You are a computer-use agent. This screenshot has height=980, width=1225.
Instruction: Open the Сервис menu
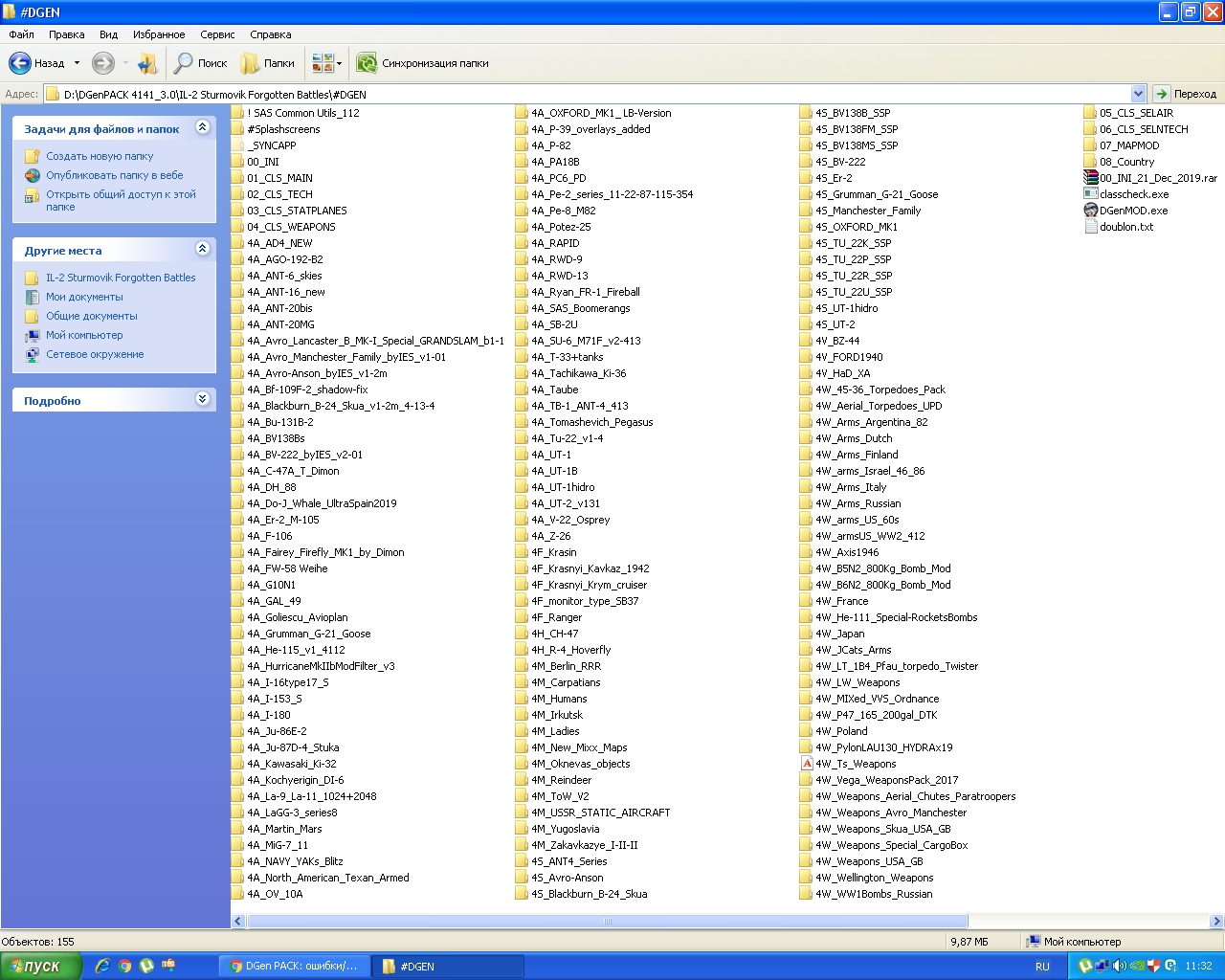[x=217, y=34]
